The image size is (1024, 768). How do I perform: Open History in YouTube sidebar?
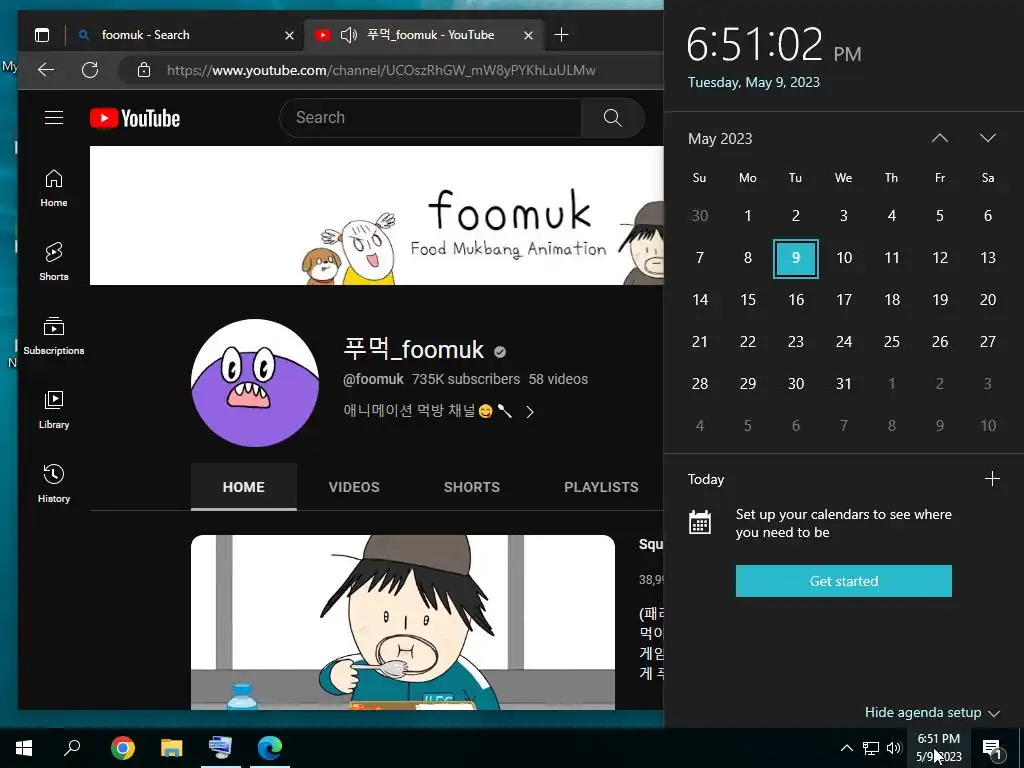[54, 483]
